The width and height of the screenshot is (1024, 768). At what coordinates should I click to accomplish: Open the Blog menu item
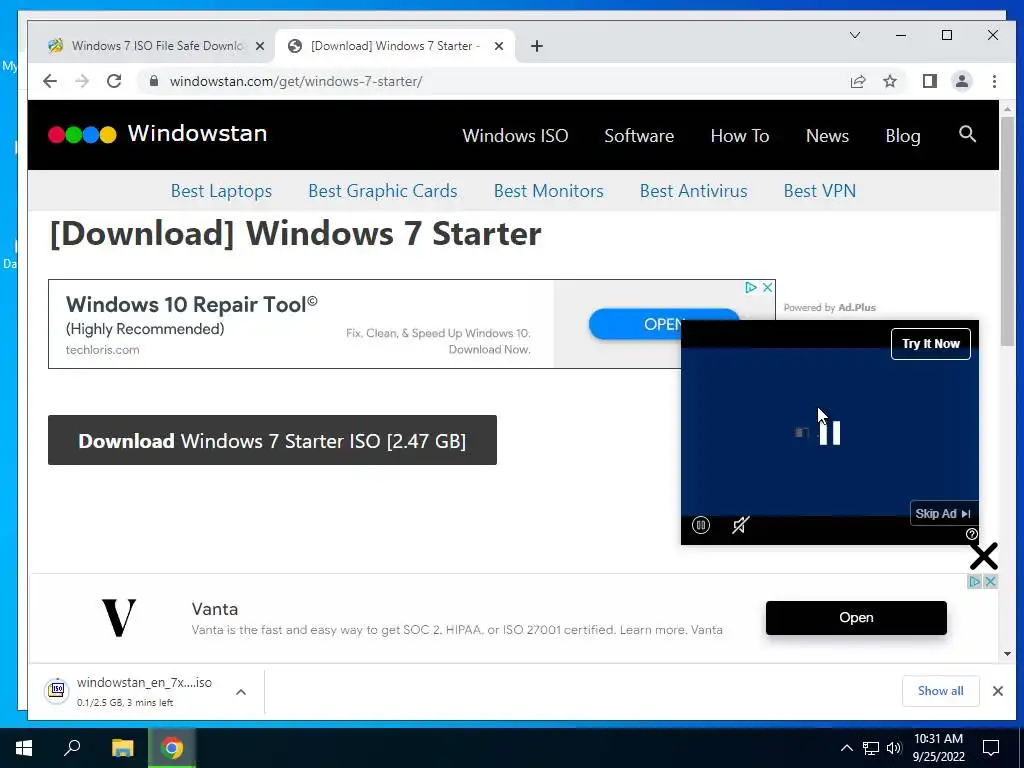click(903, 136)
